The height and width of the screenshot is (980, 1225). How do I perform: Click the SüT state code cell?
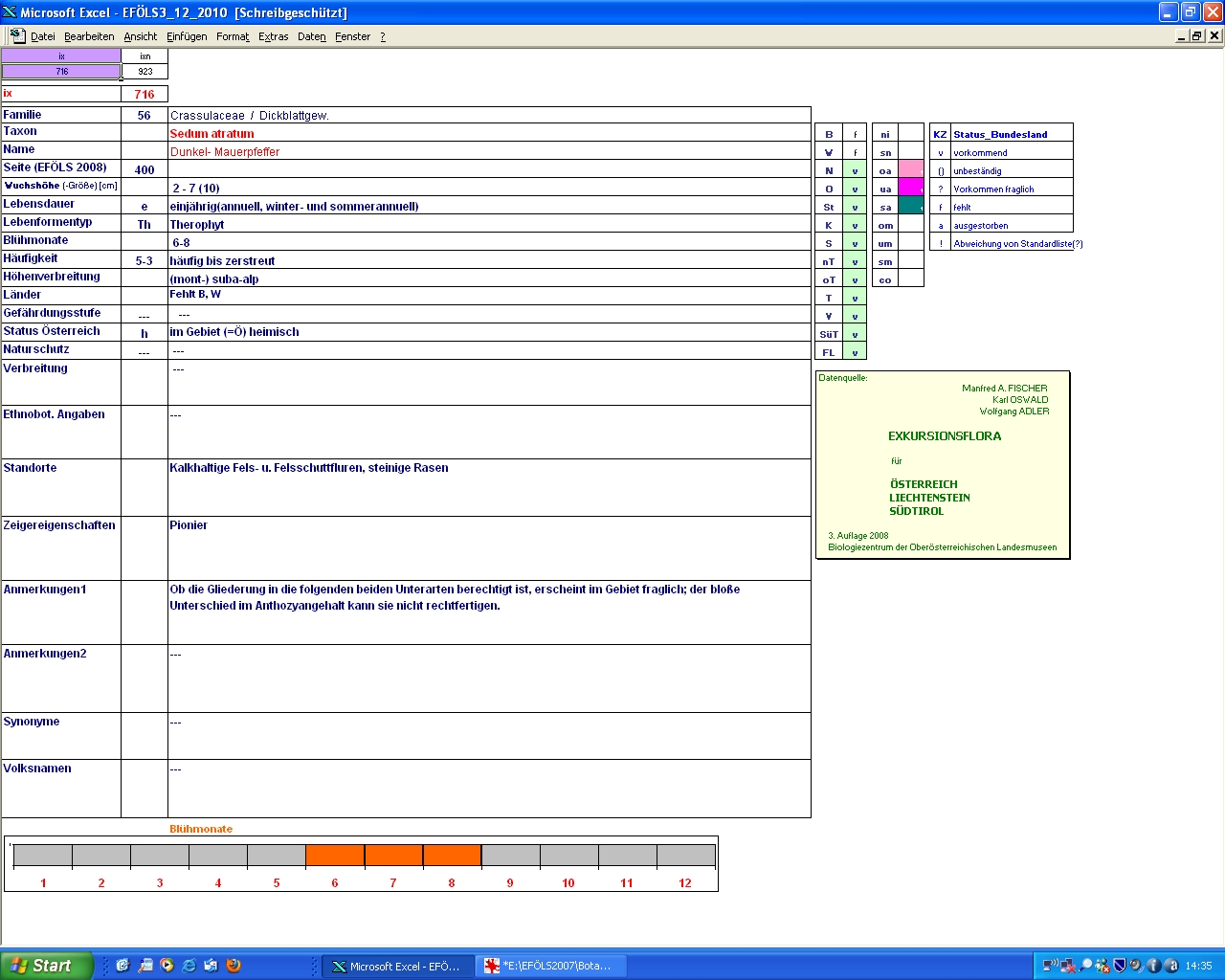(829, 334)
